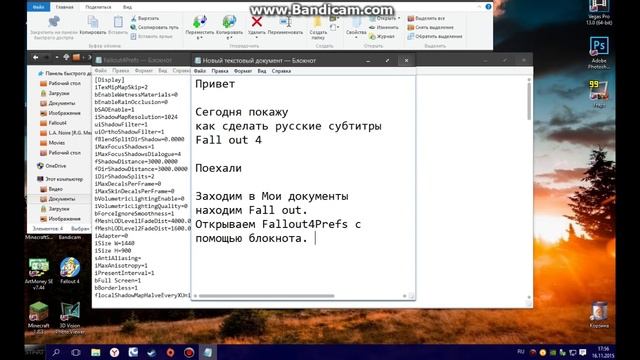
Task: Switch to Главная ribbon tab
Action: [64, 7]
